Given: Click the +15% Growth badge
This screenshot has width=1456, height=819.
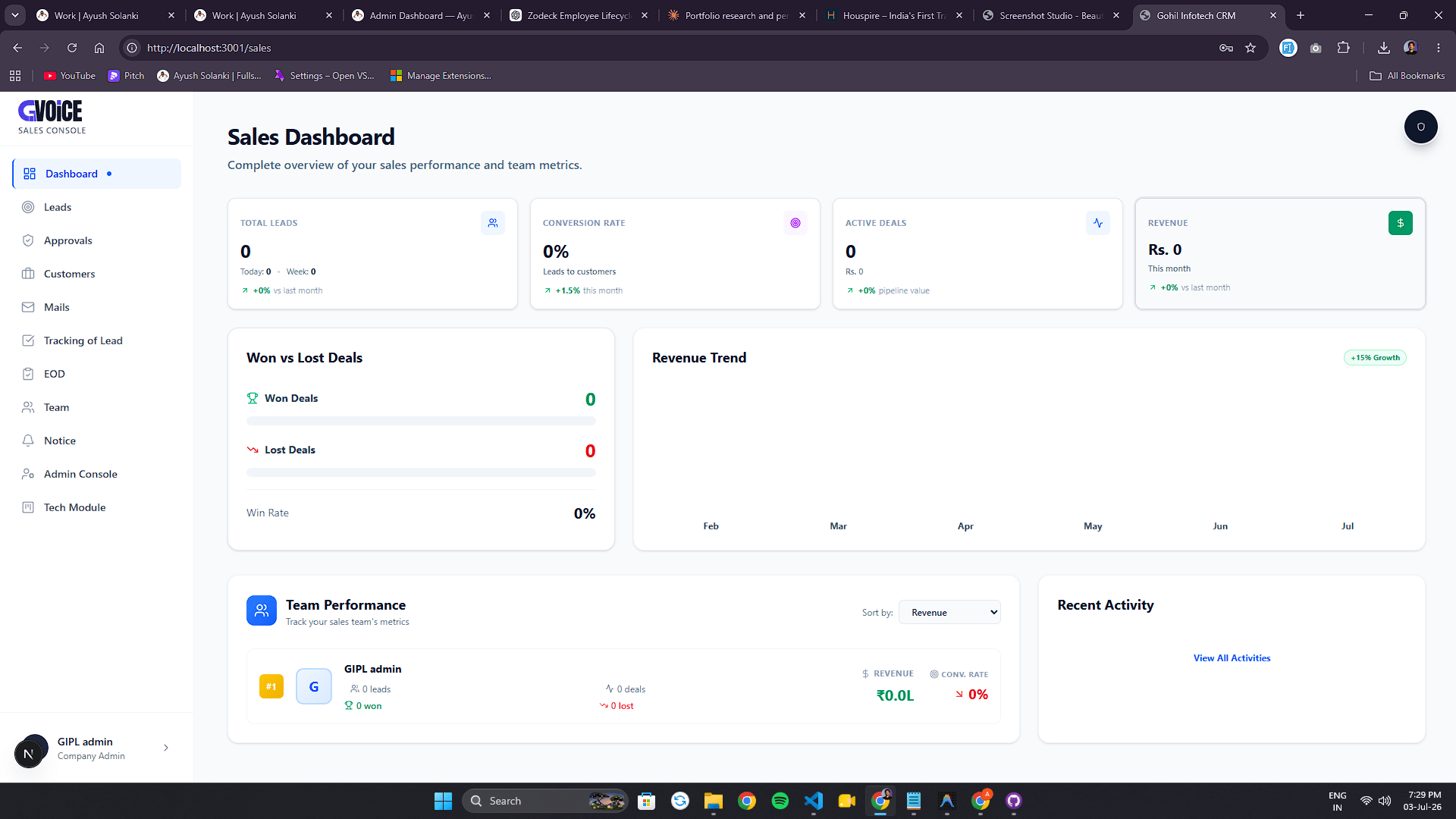Looking at the screenshot, I should coord(1375,357).
